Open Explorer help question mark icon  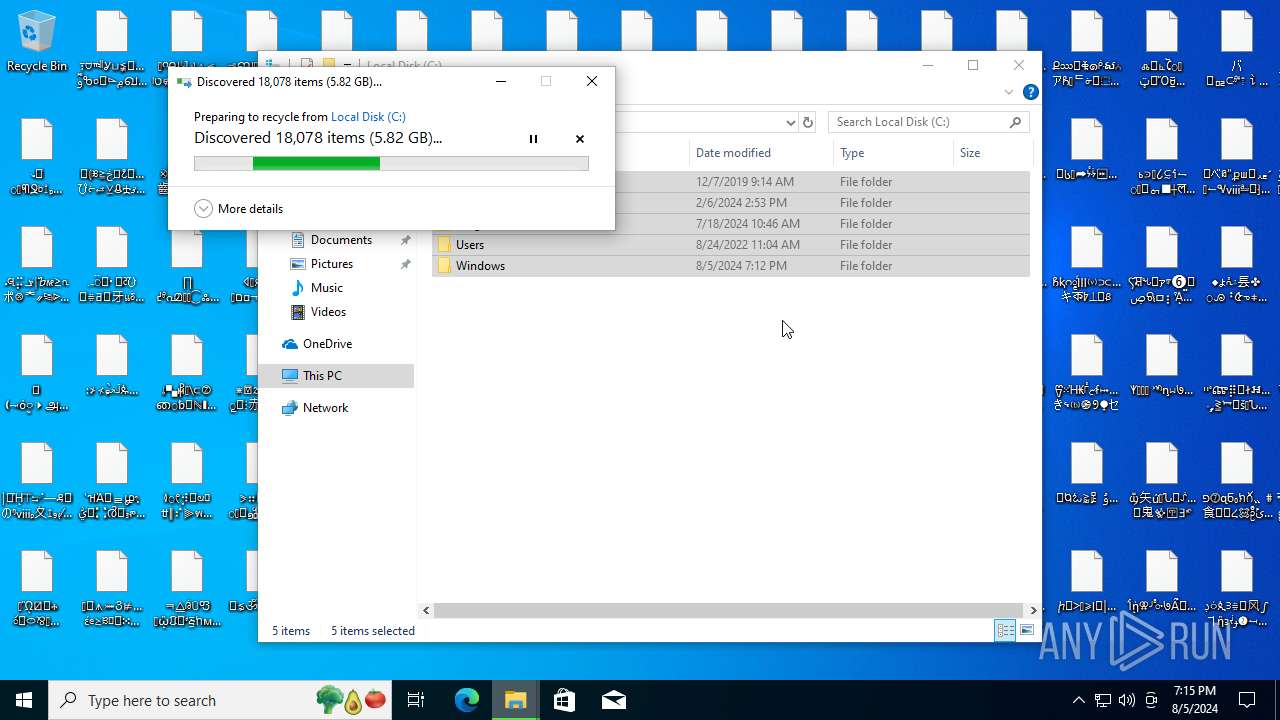[x=1031, y=92]
